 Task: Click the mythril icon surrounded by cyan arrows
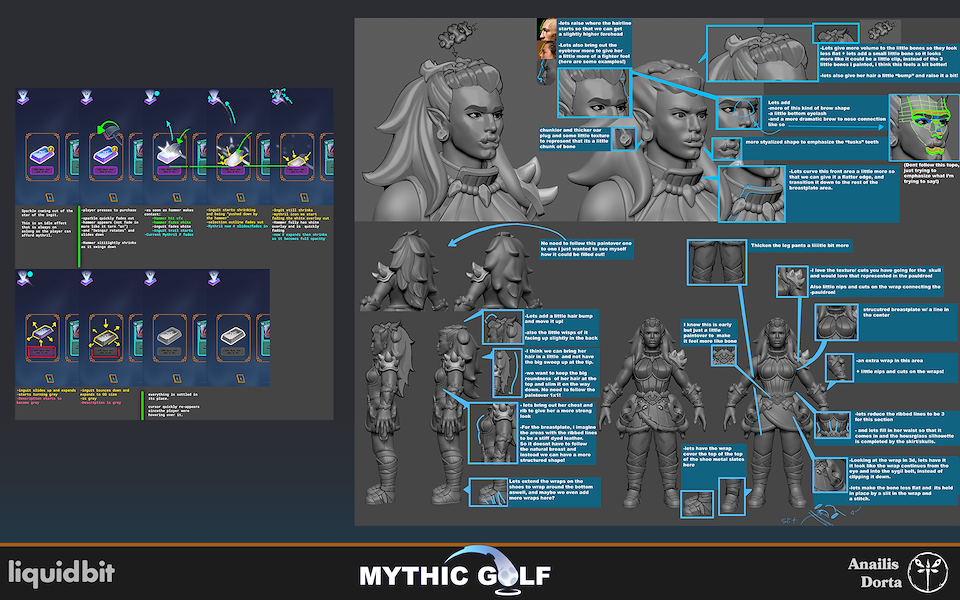279,96
